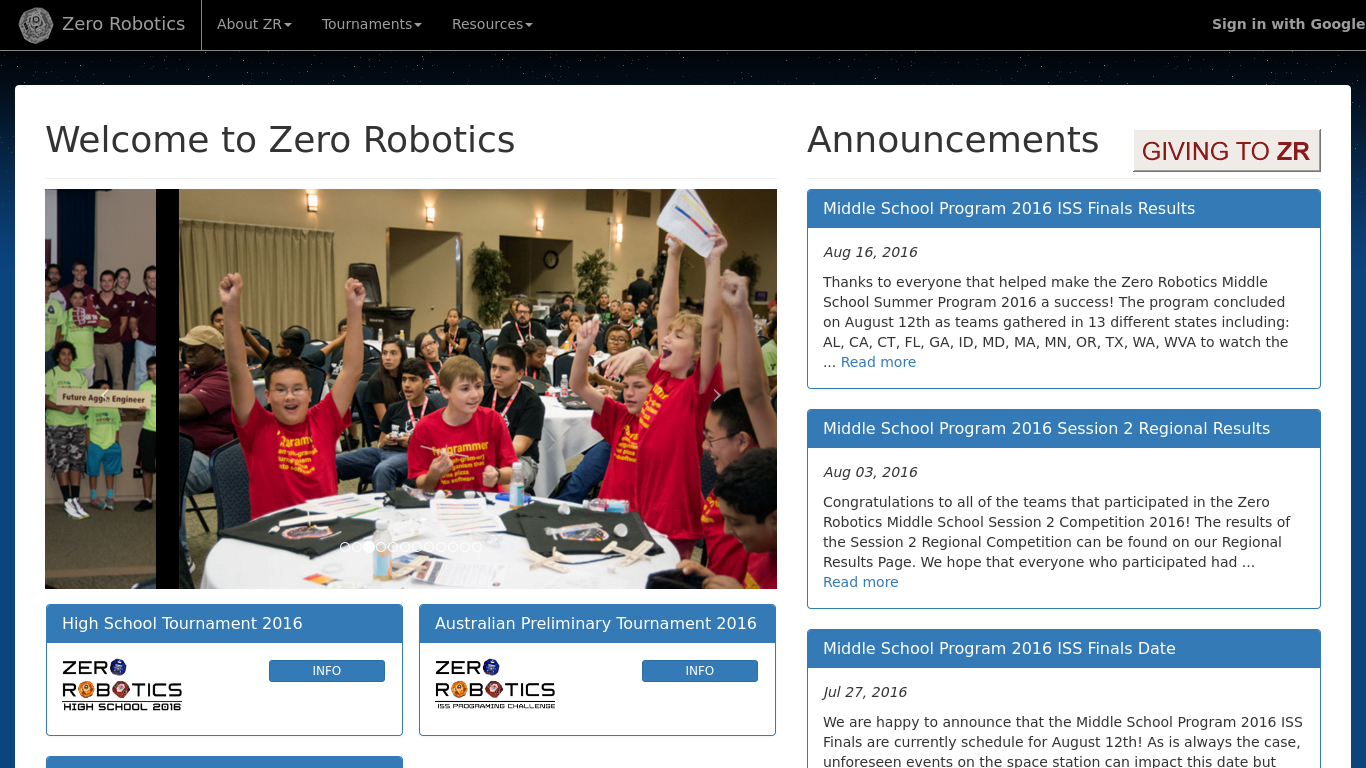
Task: Click the GIVING TO ZR button
Action: point(1226,151)
